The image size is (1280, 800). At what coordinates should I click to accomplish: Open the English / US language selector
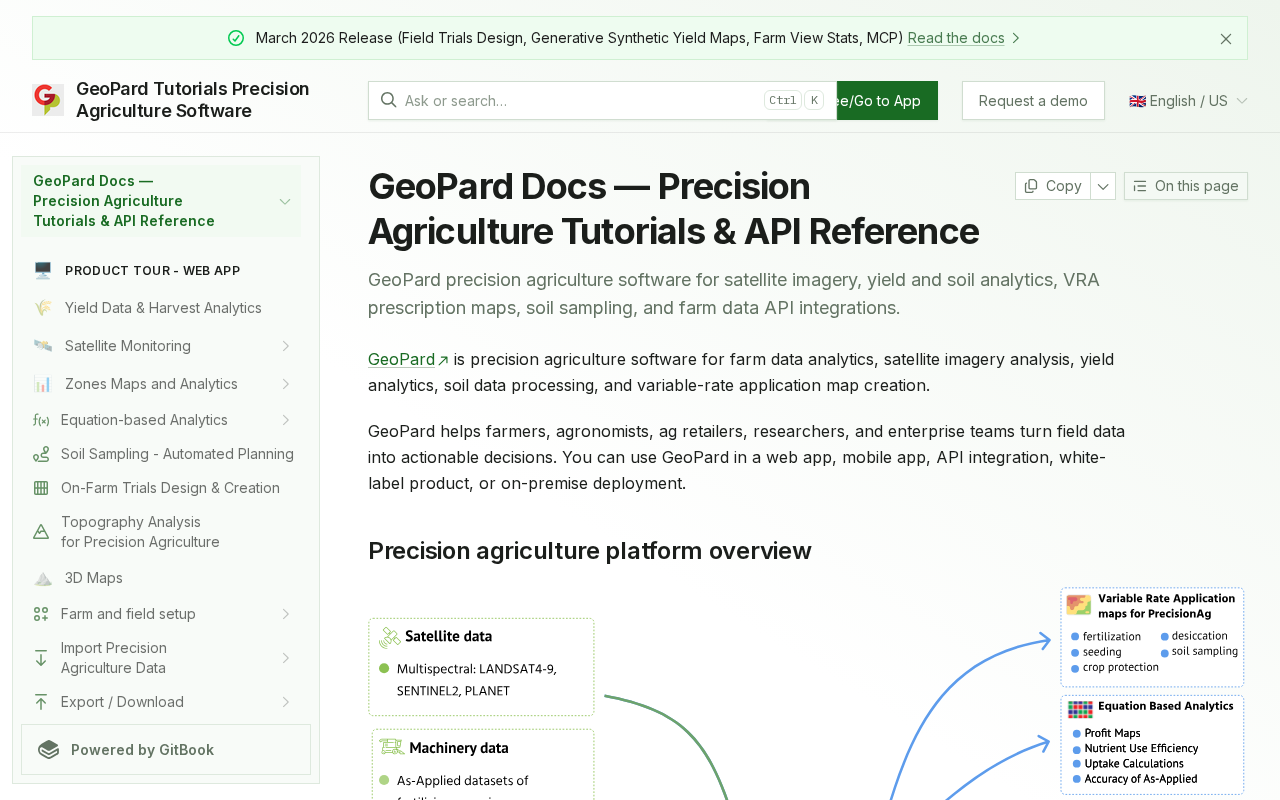pyautogui.click(x=1188, y=101)
